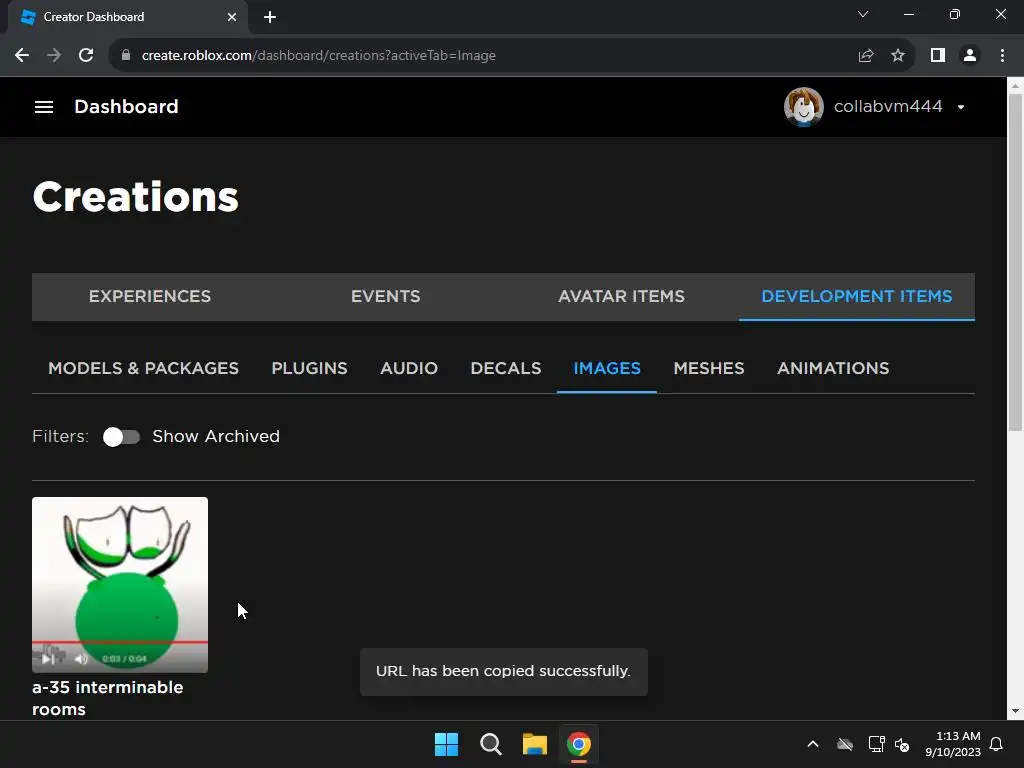Open the Meshes sub-tab
The height and width of the screenshot is (768, 1024).
tap(709, 368)
